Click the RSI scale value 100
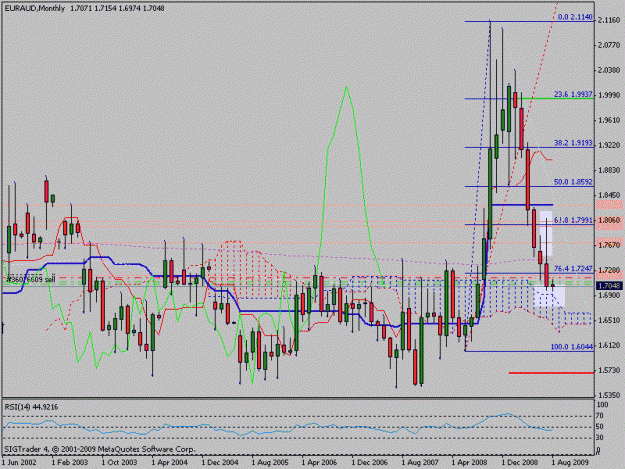Viewport: 625px width, 469px height. [602, 405]
